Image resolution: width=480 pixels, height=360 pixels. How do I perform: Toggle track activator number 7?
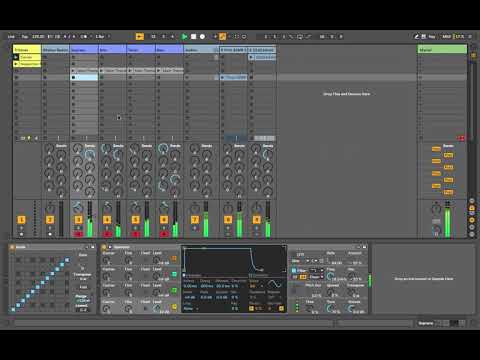[x=195, y=220]
